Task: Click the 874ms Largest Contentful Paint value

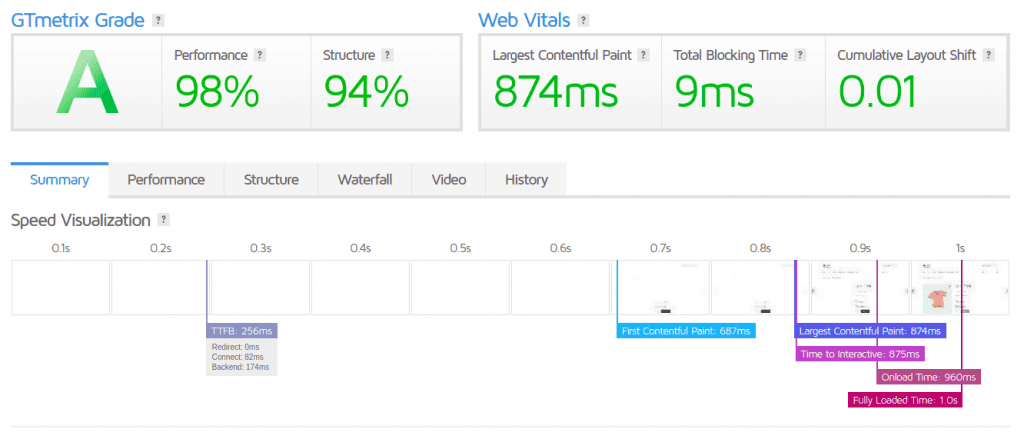Action: [555, 91]
